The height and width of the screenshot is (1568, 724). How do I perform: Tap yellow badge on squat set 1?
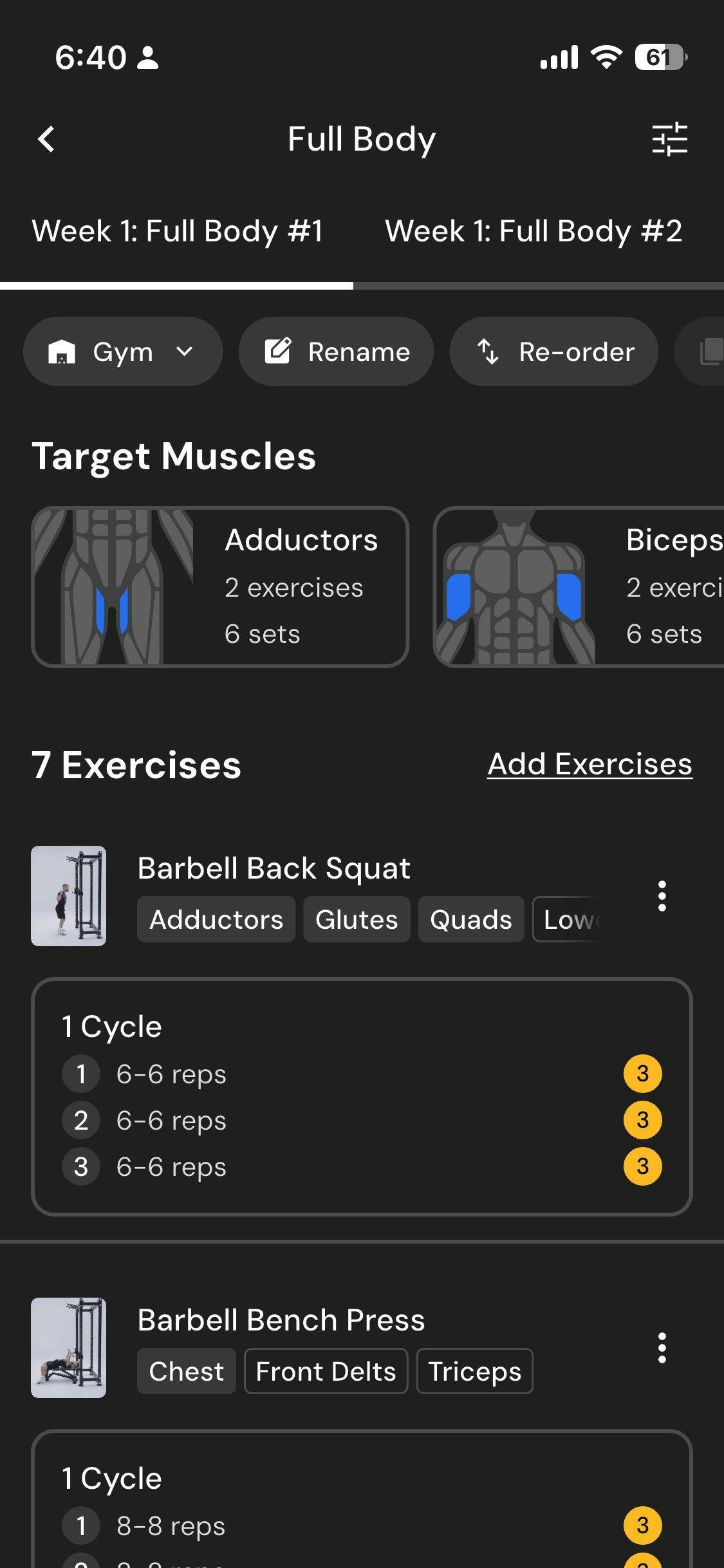click(x=642, y=1074)
